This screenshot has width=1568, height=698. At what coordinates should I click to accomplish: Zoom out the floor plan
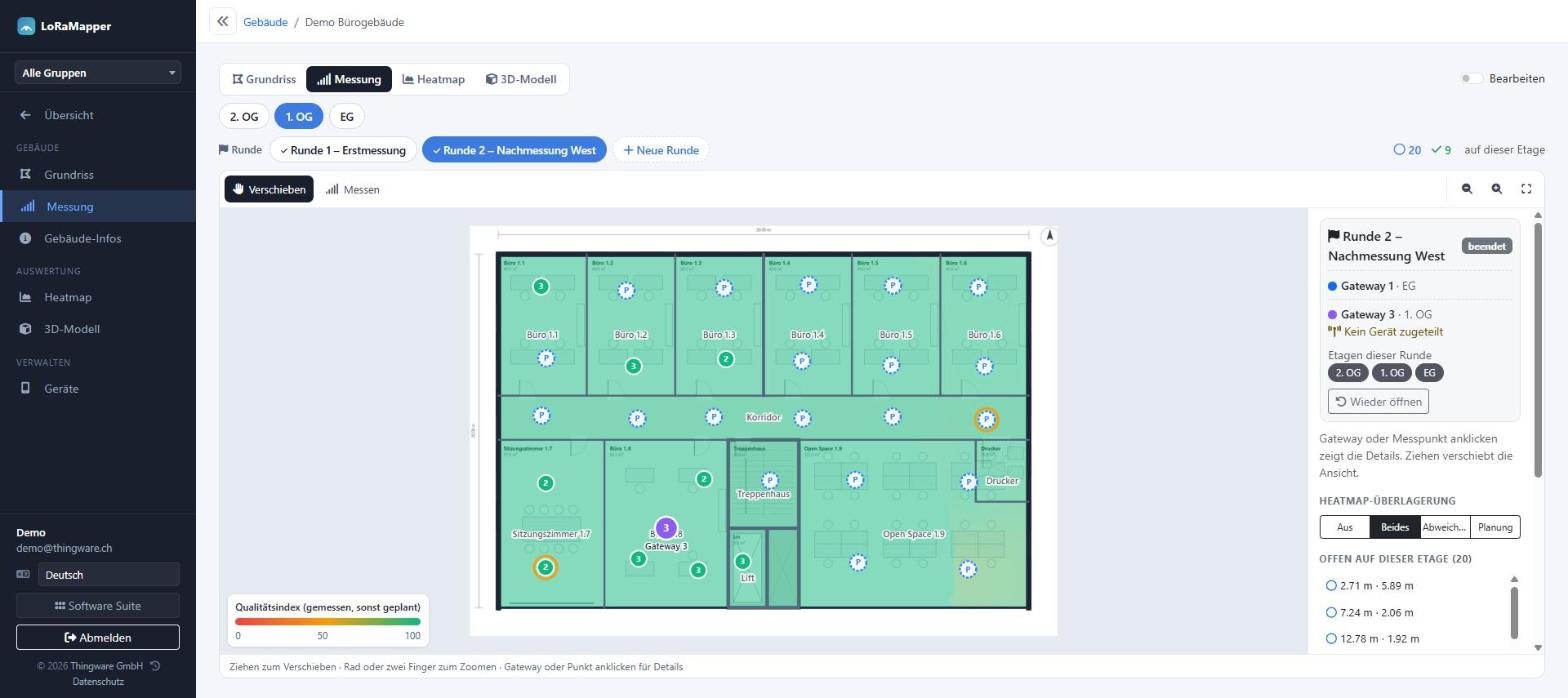pyautogui.click(x=1467, y=189)
